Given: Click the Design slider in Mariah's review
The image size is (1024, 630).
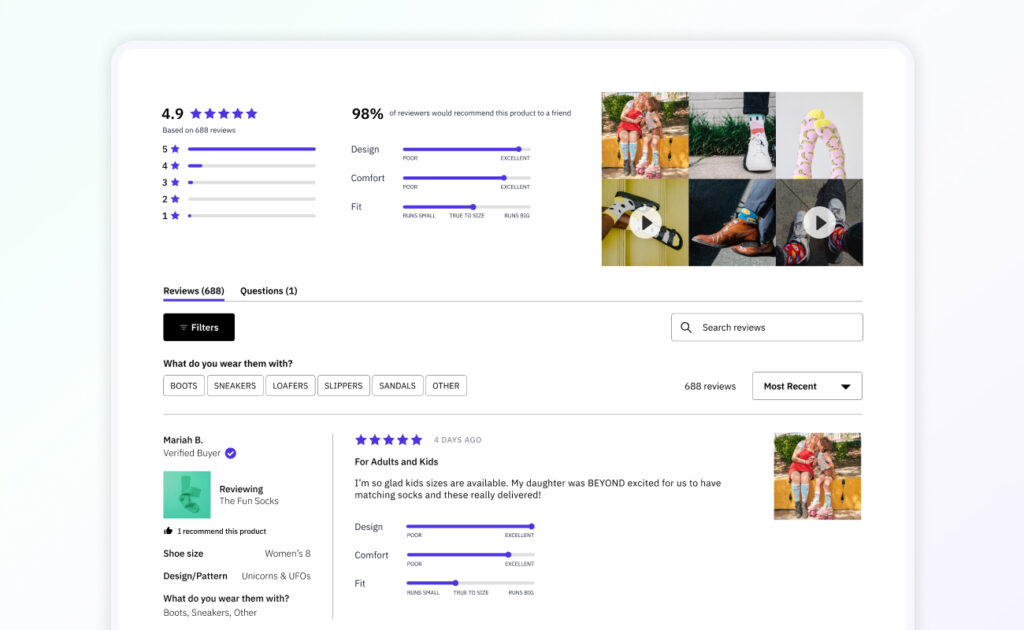Looking at the screenshot, I should pyautogui.click(x=470, y=526).
